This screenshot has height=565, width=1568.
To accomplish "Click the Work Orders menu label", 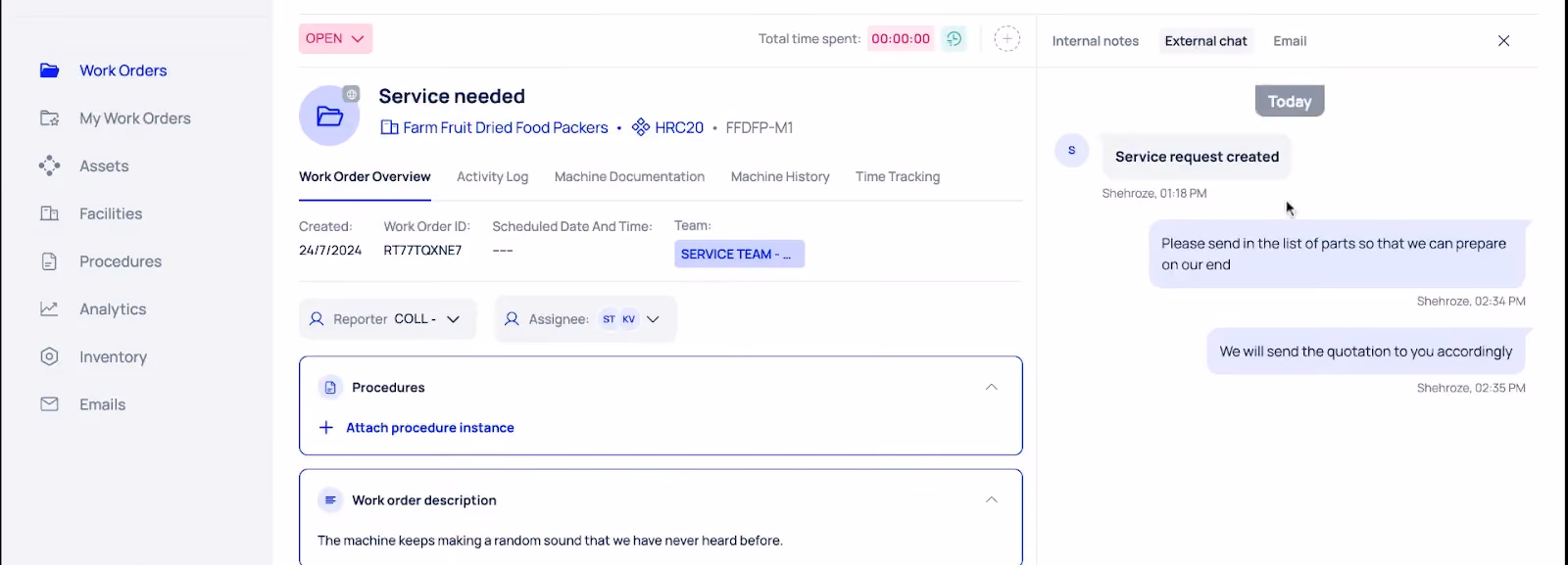I will pos(123,71).
